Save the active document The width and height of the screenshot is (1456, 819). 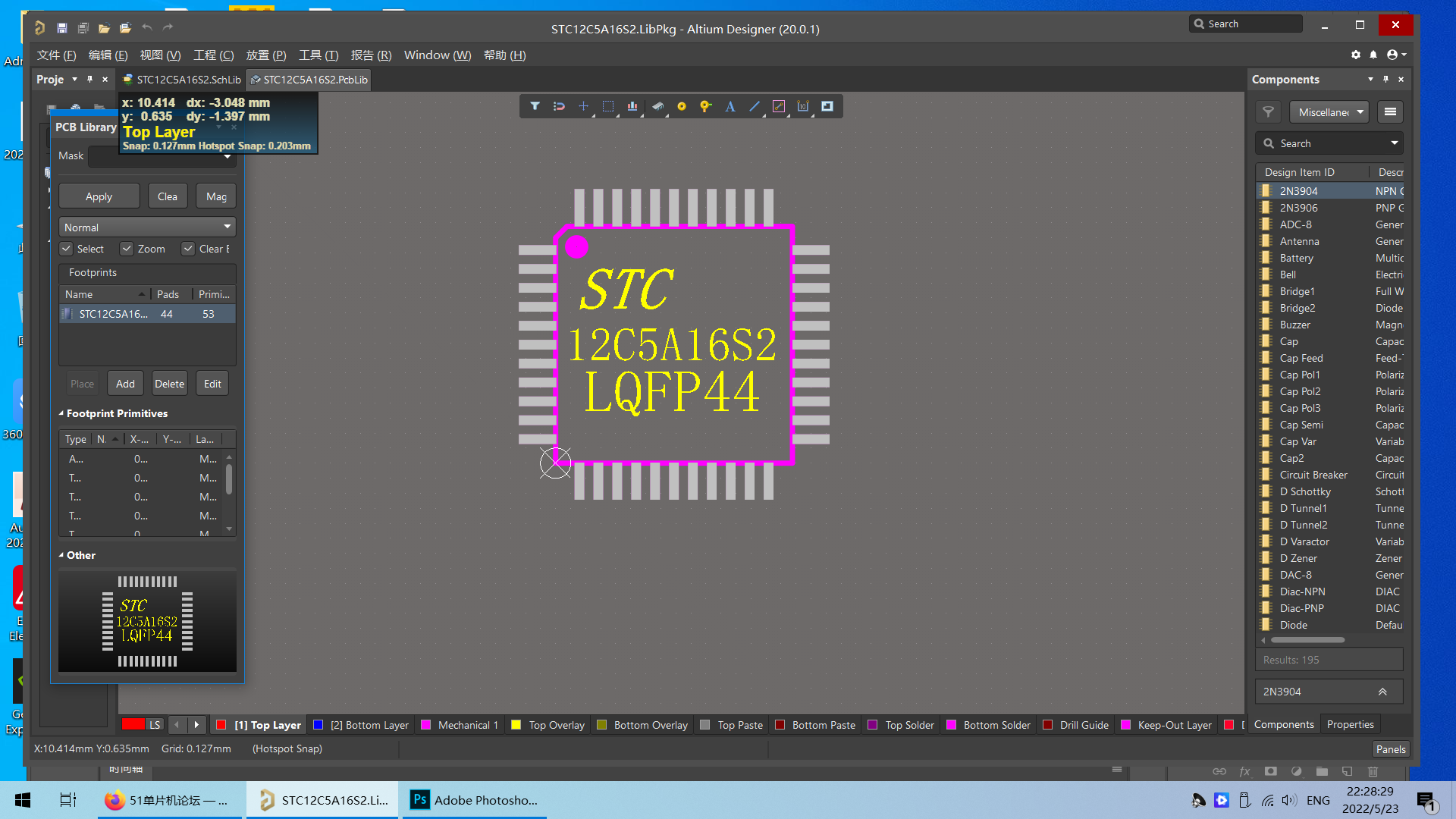62,28
